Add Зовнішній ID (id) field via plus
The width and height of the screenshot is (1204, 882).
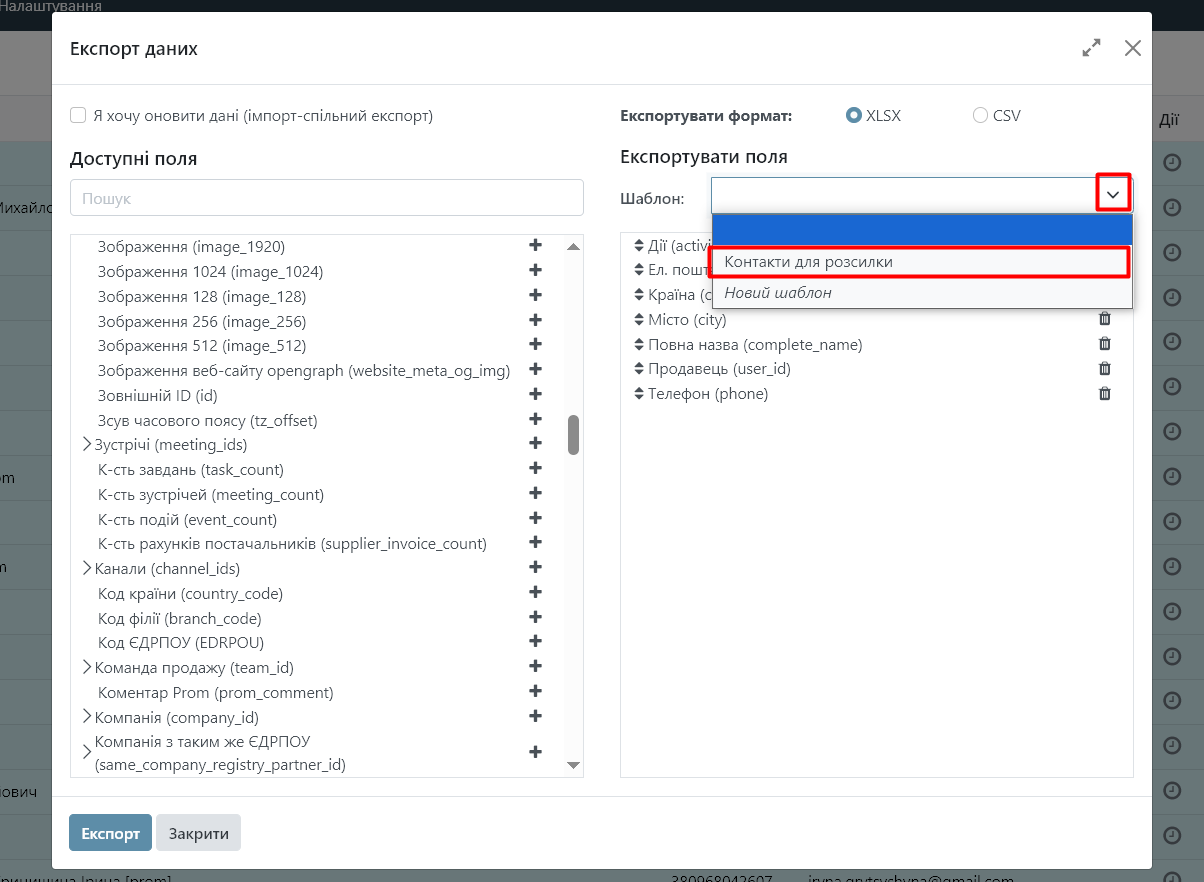tap(535, 395)
